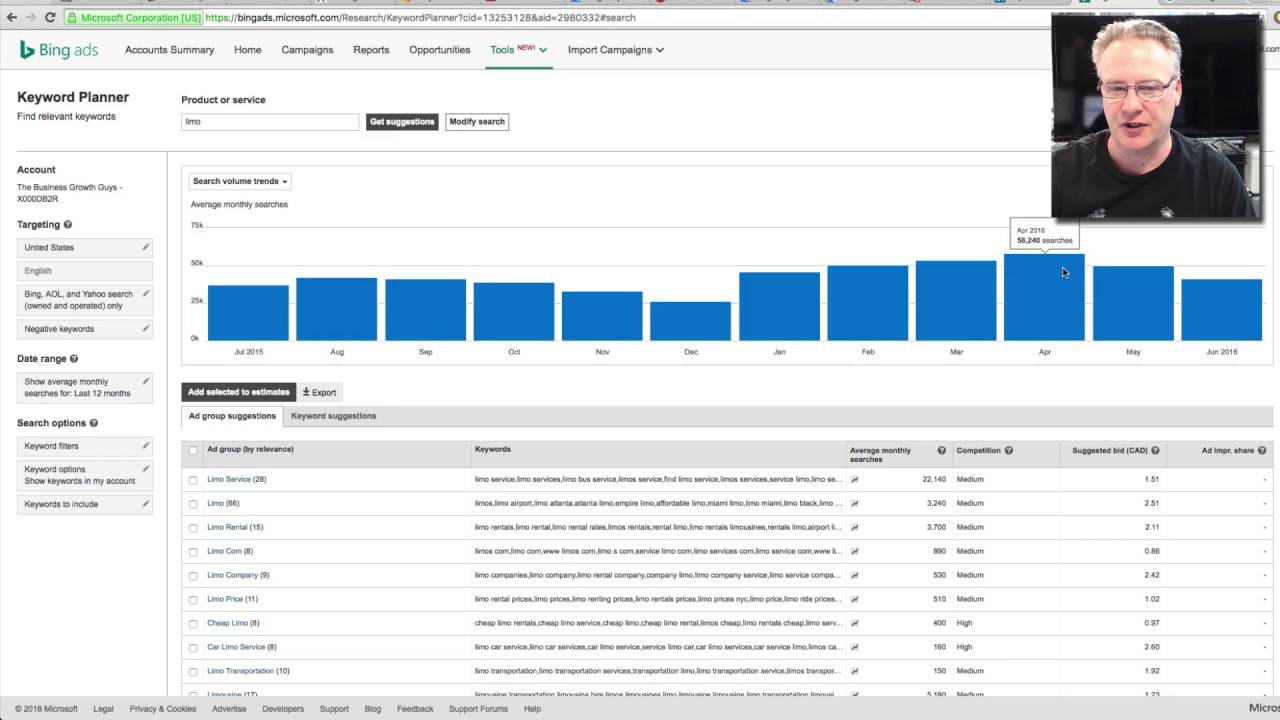The width and height of the screenshot is (1280, 720).
Task: Open Search options help question mark
Action: (x=94, y=423)
